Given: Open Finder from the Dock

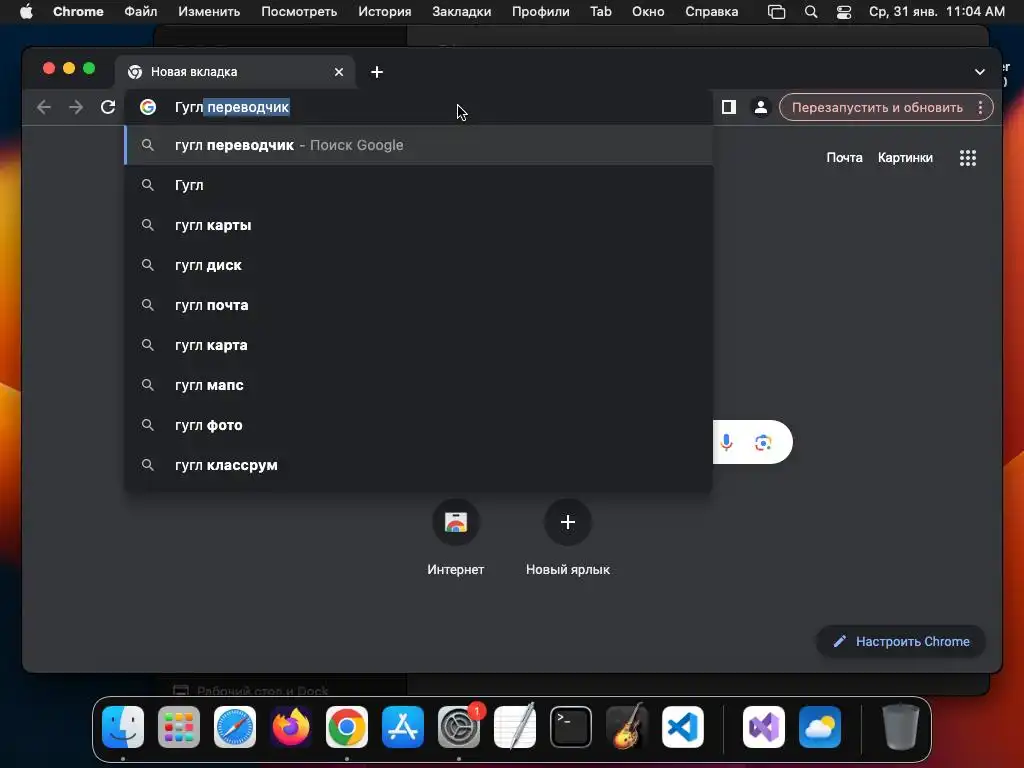Looking at the screenshot, I should coord(123,727).
